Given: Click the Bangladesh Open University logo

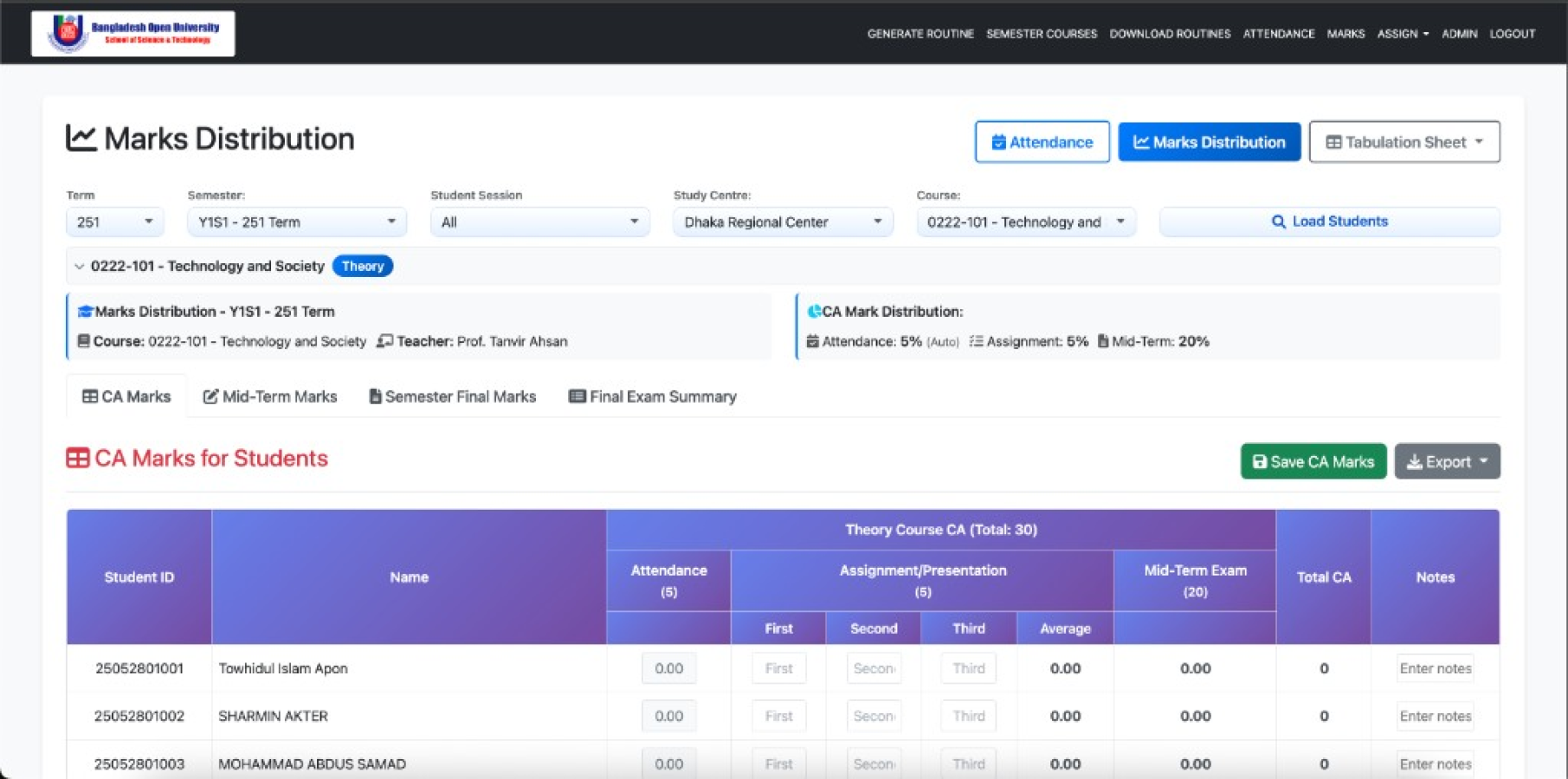Looking at the screenshot, I should point(132,34).
